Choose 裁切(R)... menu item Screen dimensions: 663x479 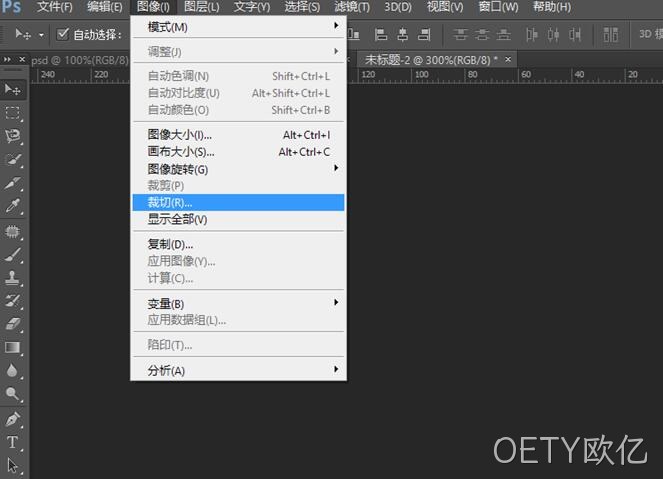238,203
